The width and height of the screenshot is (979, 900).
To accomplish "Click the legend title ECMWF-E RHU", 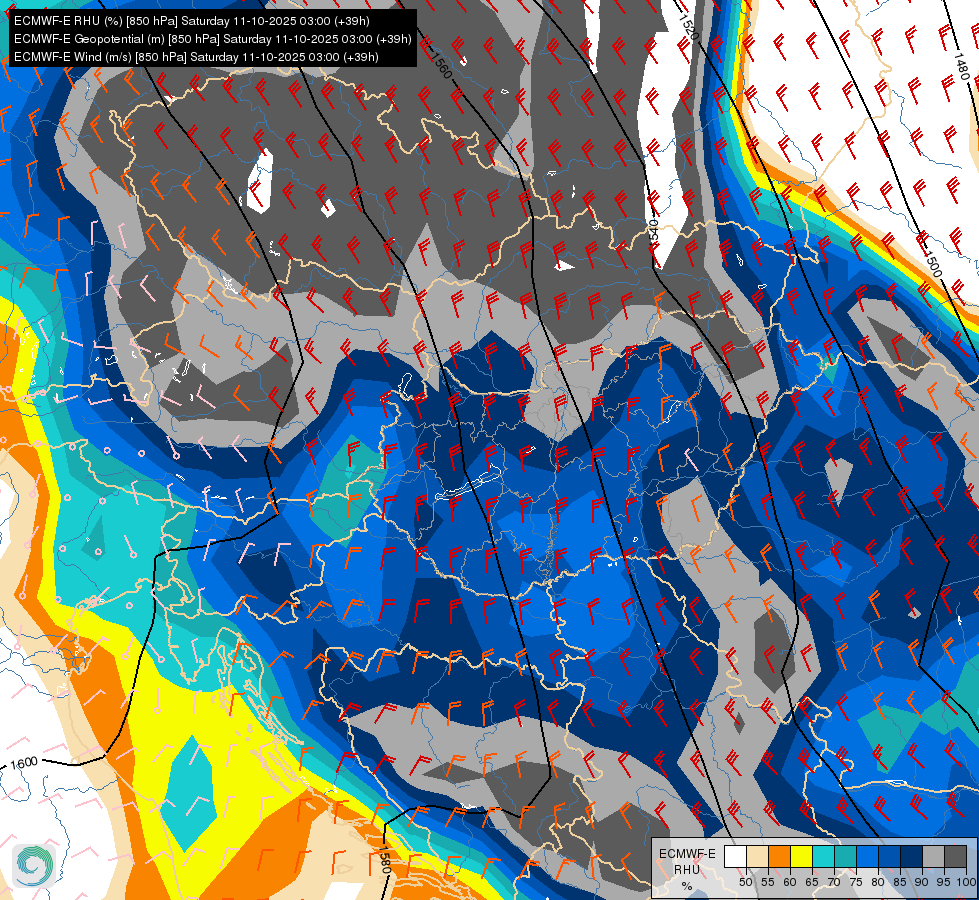I will [x=687, y=861].
